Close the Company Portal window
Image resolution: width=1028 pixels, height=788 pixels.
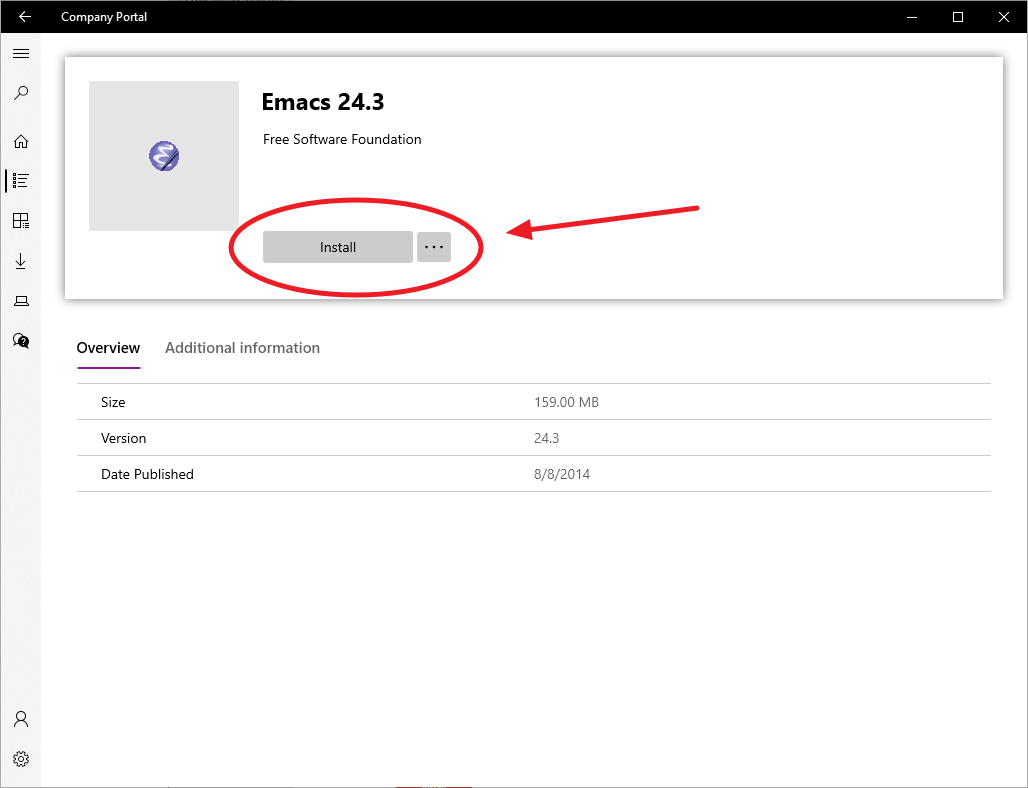click(x=1004, y=17)
